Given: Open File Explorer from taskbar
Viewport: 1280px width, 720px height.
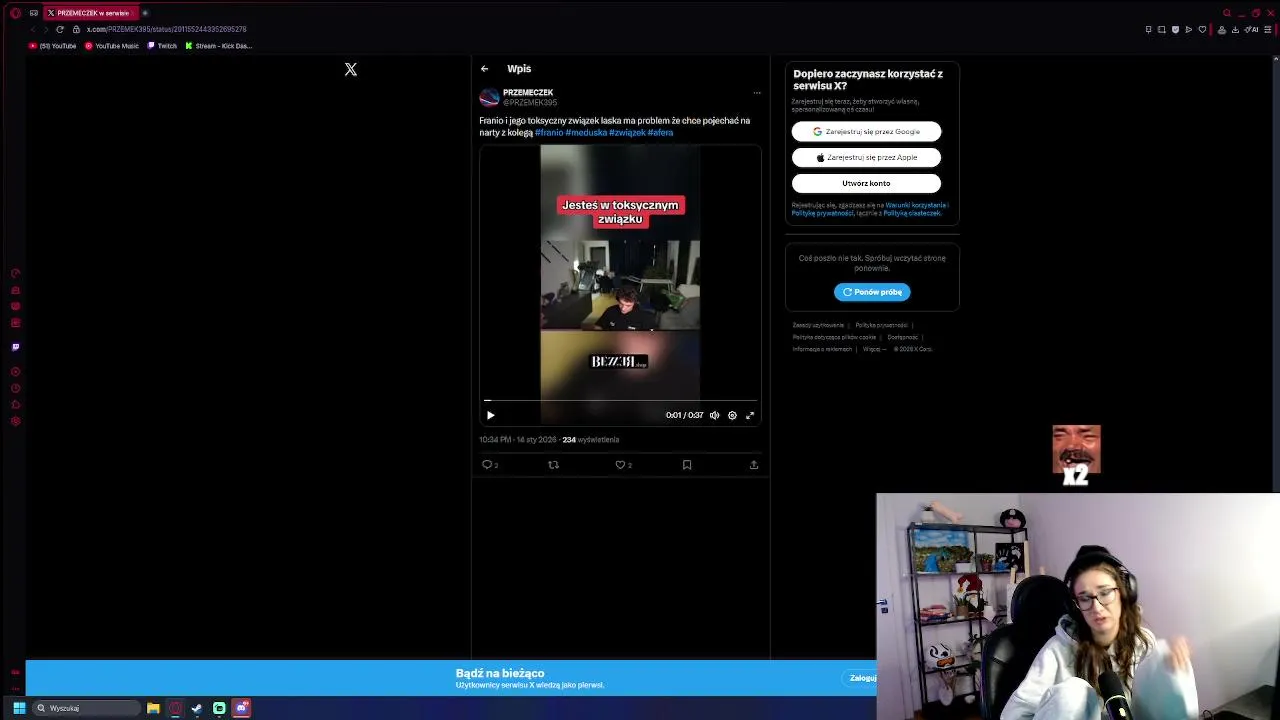Looking at the screenshot, I should click(x=153, y=708).
